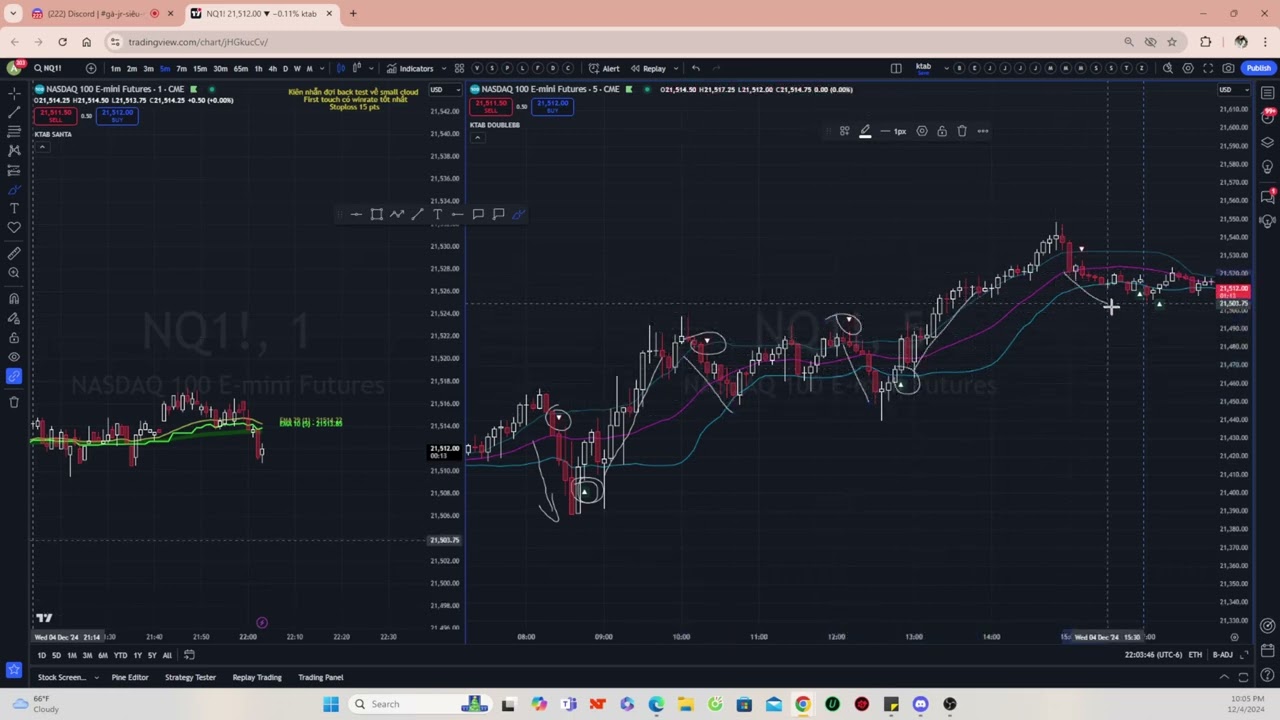Collapse the KTAB DOUBLEBB indicator legend
Image resolution: width=1280 pixels, height=720 pixels.
tap(478, 137)
